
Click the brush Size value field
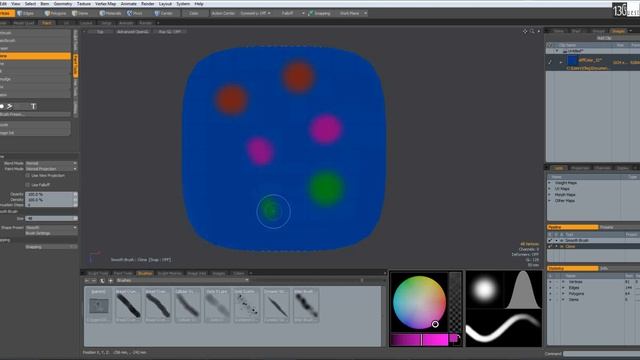click(x=51, y=218)
